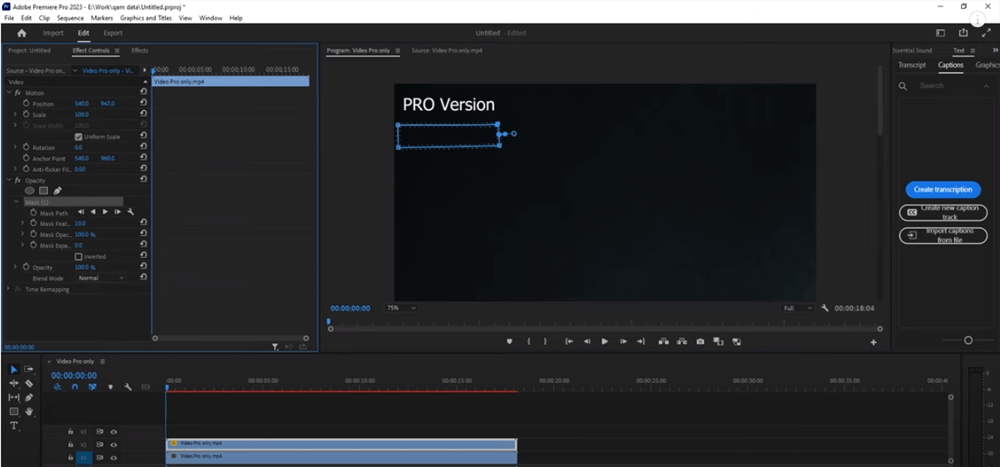This screenshot has width=1000, height=467.
Task: Toggle Snap in timeline magnet icon
Action: (x=75, y=387)
